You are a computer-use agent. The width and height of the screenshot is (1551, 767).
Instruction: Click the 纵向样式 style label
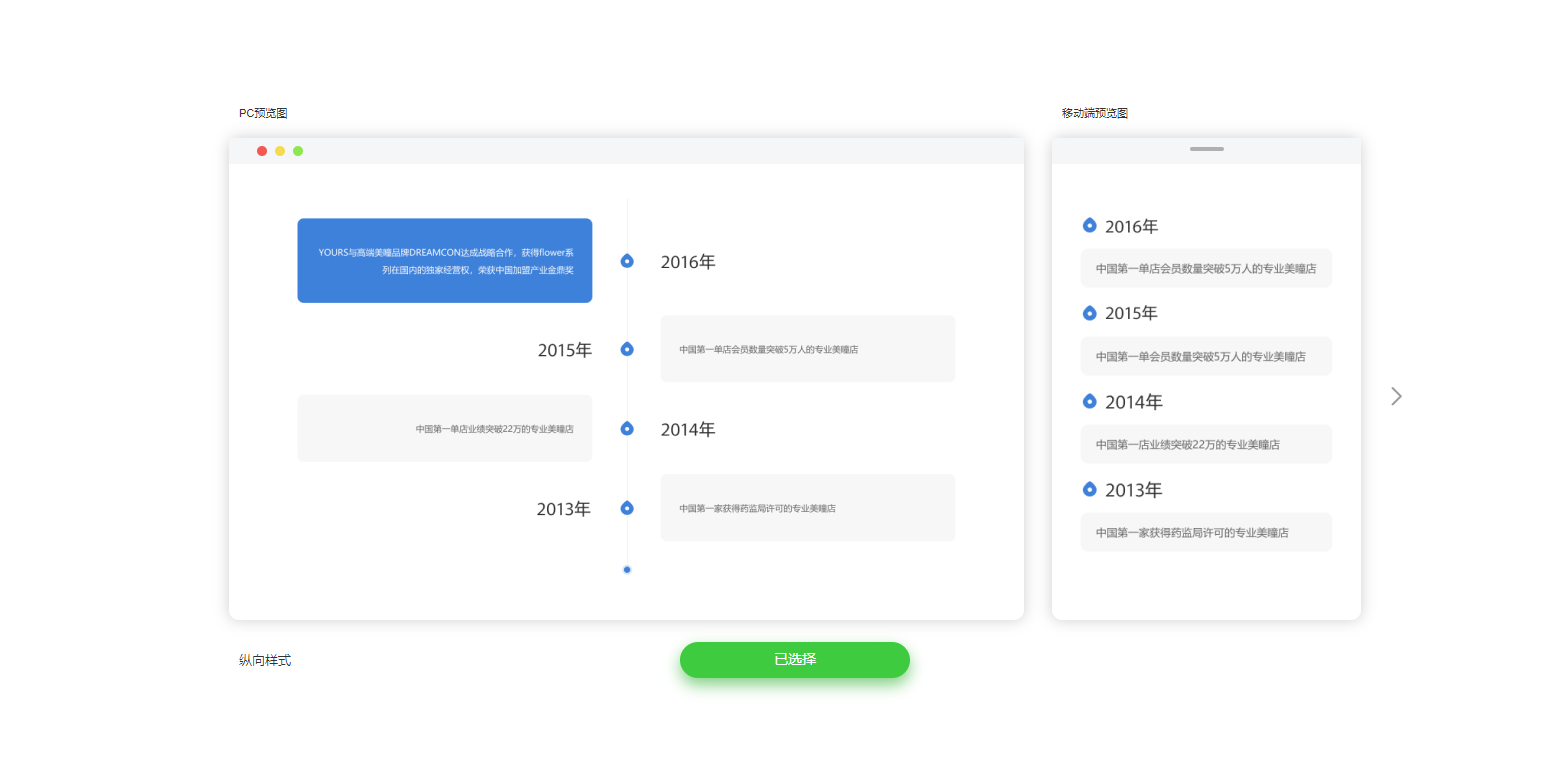tap(265, 660)
